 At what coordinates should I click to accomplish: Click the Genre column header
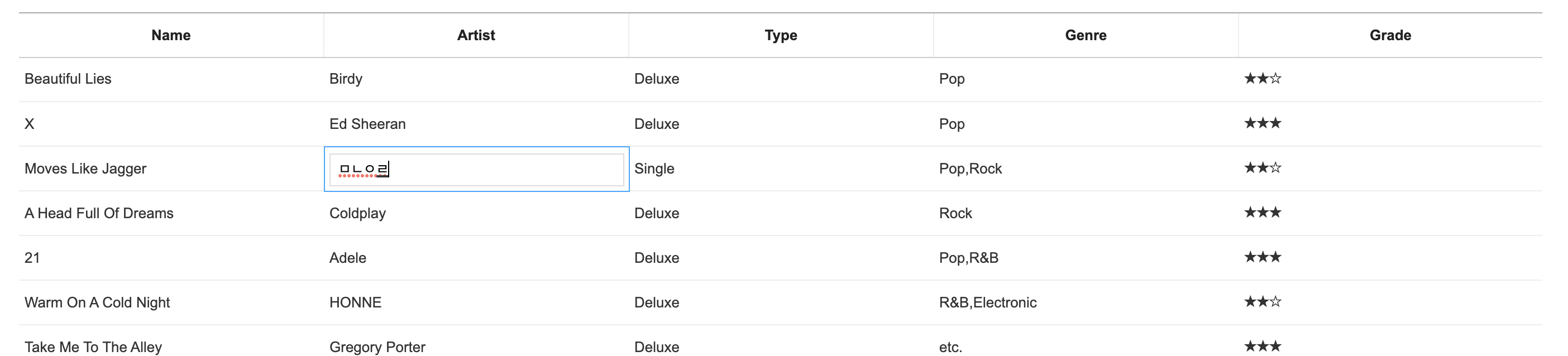1086,35
